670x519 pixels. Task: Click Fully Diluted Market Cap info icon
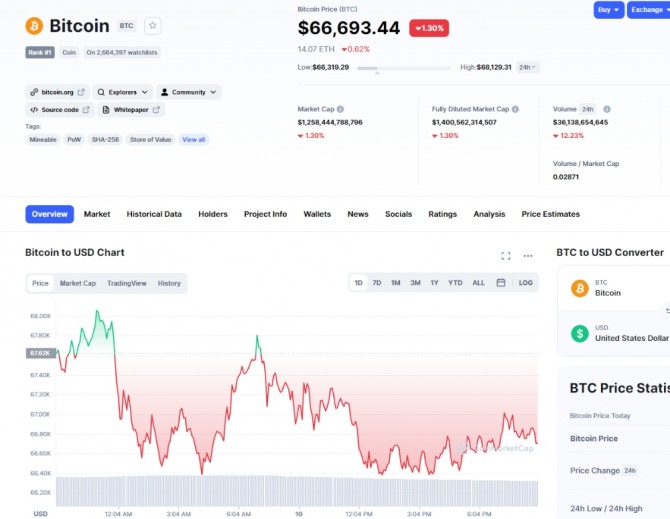click(515, 109)
